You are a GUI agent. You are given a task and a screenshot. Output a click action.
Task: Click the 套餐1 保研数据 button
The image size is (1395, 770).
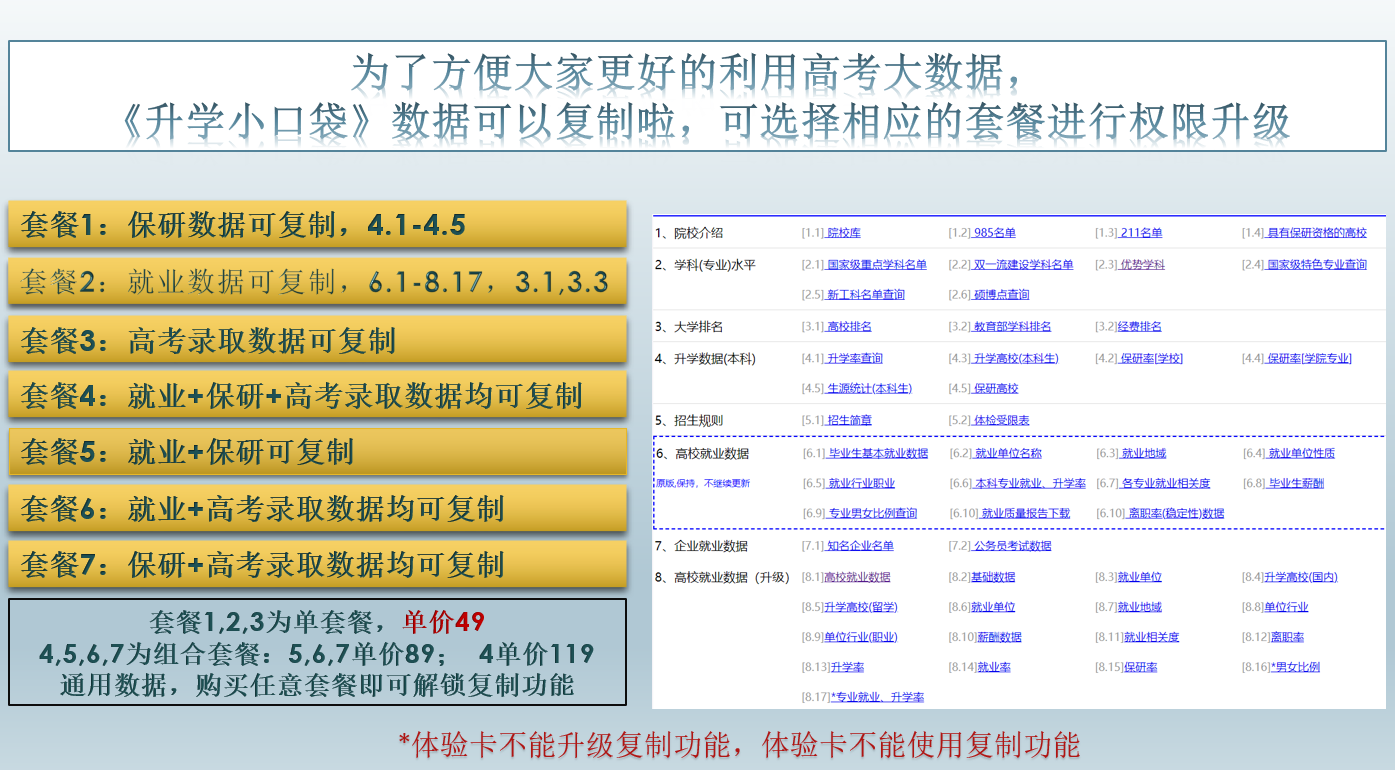point(316,225)
